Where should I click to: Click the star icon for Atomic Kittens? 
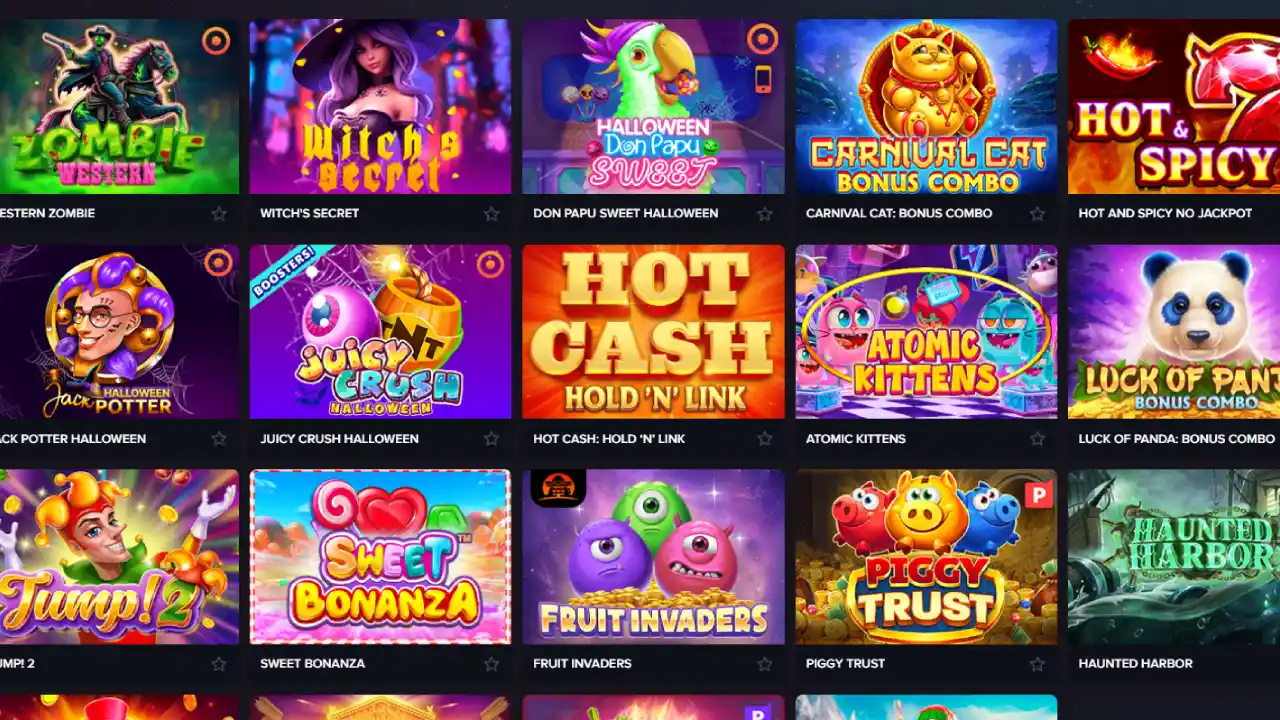click(1037, 438)
